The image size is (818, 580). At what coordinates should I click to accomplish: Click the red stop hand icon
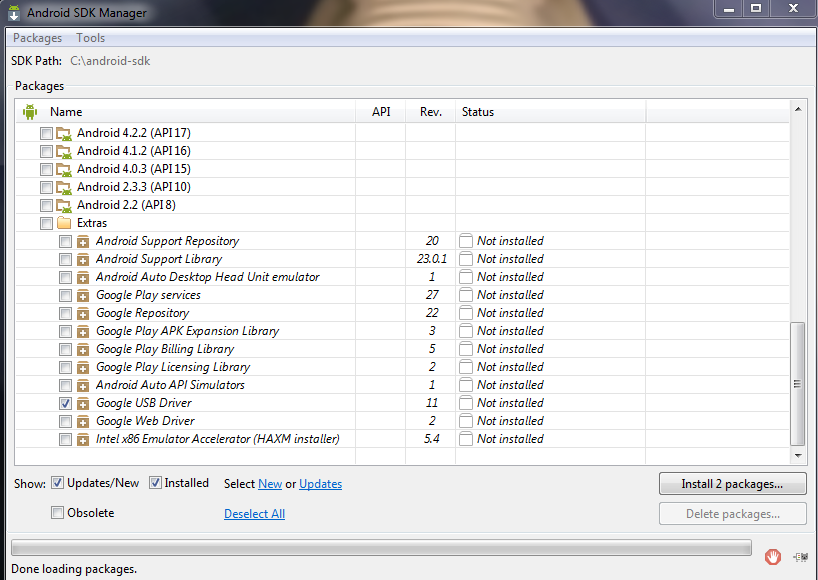point(773,557)
